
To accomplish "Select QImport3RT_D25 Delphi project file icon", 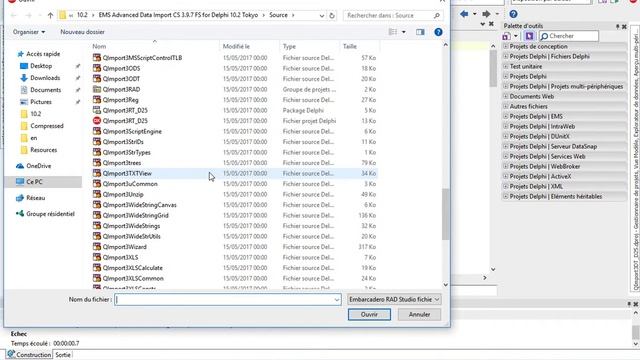I will (x=97, y=120).
